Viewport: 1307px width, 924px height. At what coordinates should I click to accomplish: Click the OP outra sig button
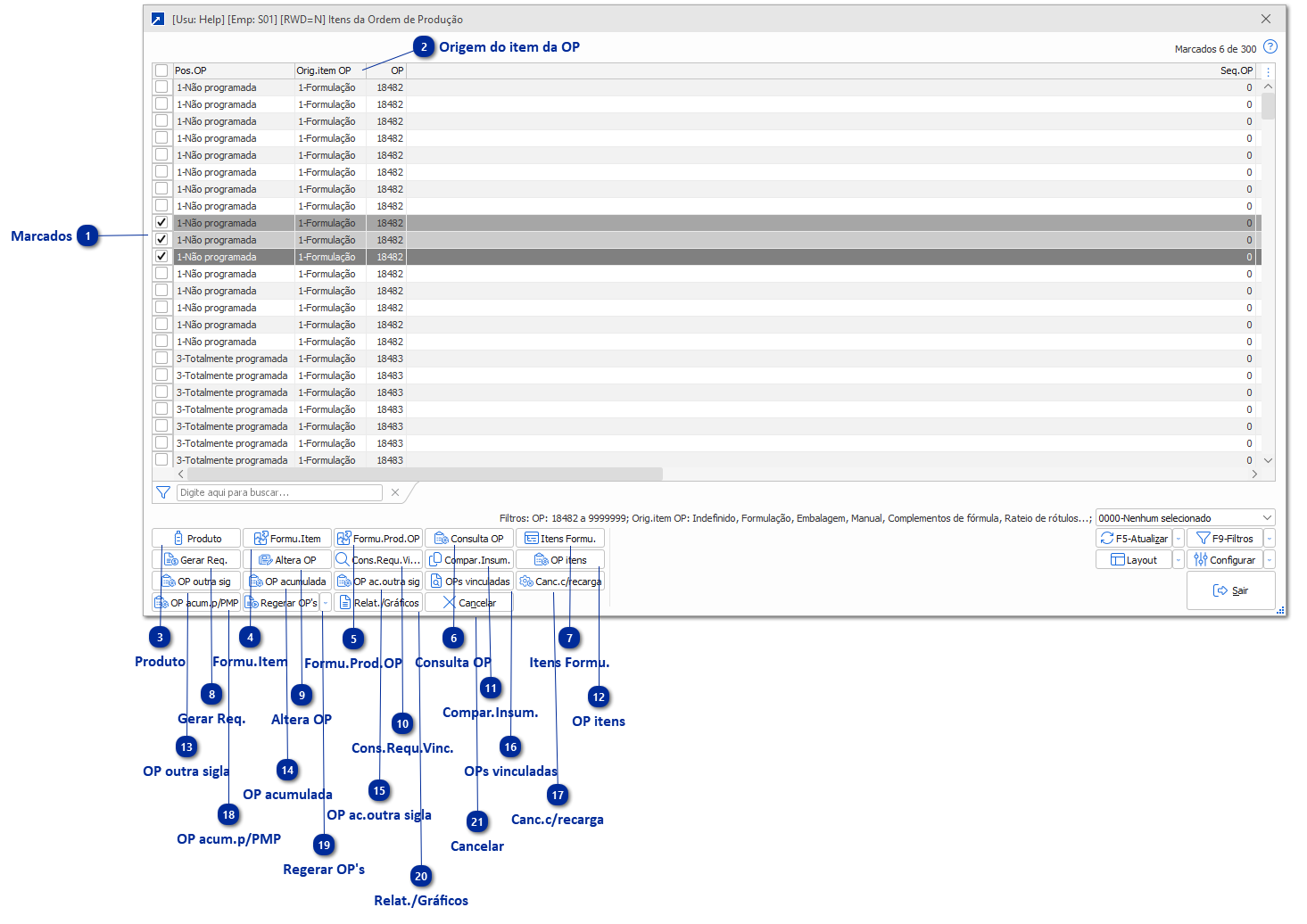[x=197, y=582]
